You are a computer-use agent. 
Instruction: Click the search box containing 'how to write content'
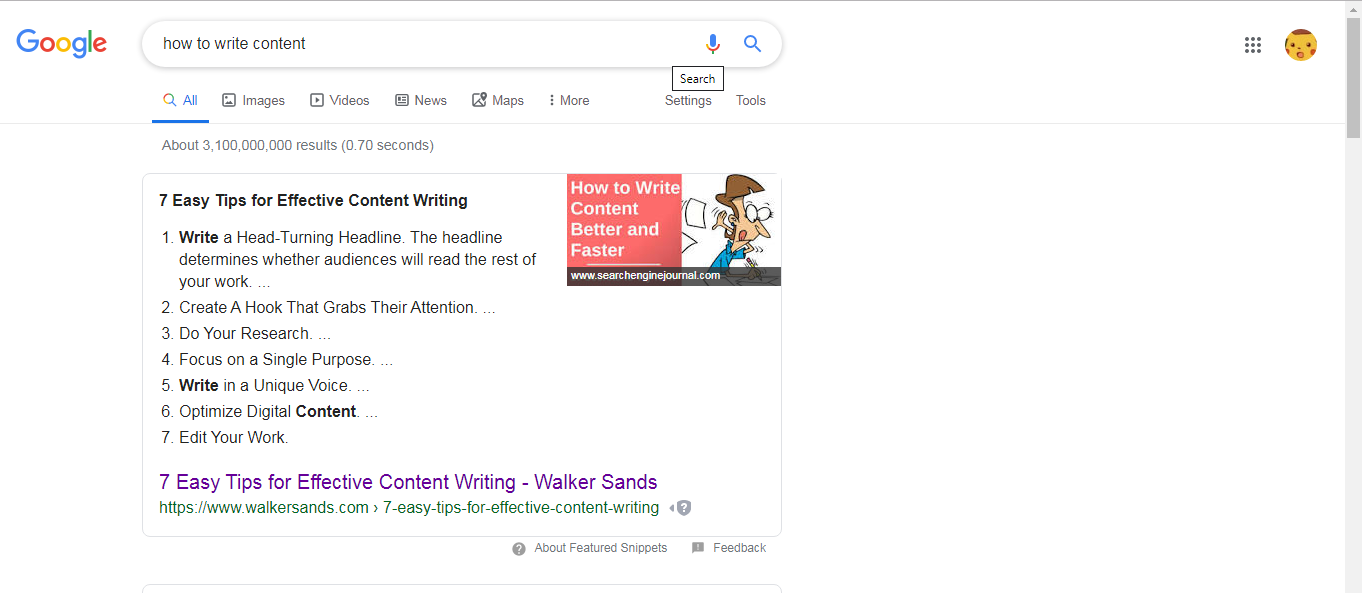click(420, 44)
